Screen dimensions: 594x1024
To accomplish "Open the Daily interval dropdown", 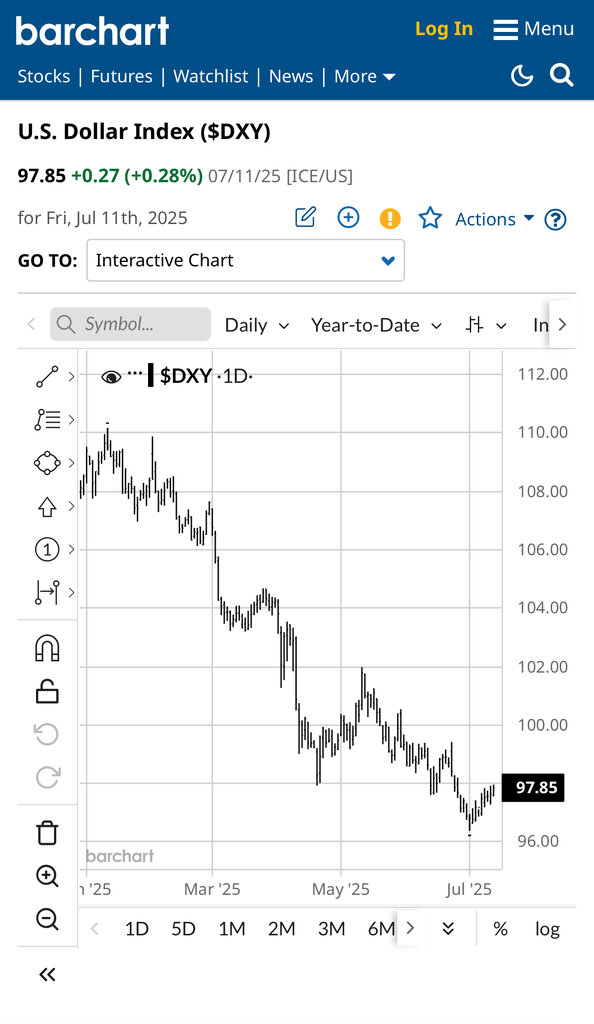I will click(x=257, y=325).
